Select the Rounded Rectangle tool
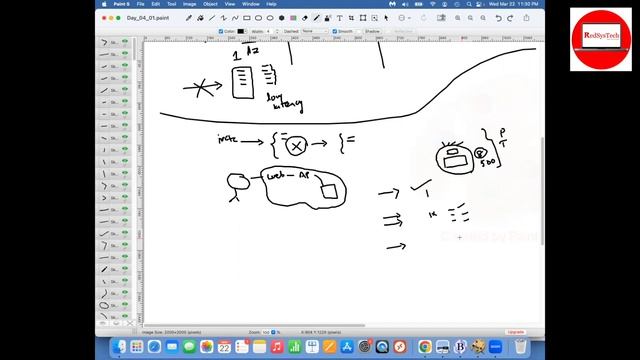640x360 pixels. [x=258, y=18]
